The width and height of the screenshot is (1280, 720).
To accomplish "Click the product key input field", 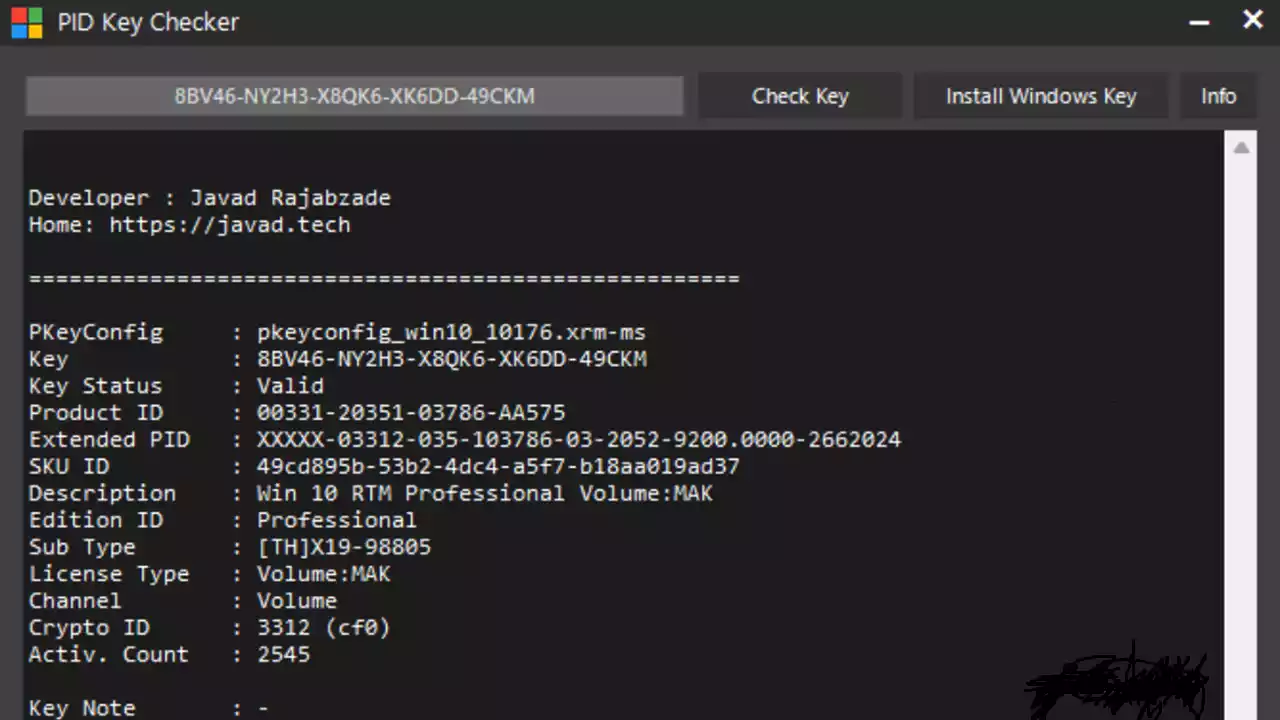I will [354, 96].
